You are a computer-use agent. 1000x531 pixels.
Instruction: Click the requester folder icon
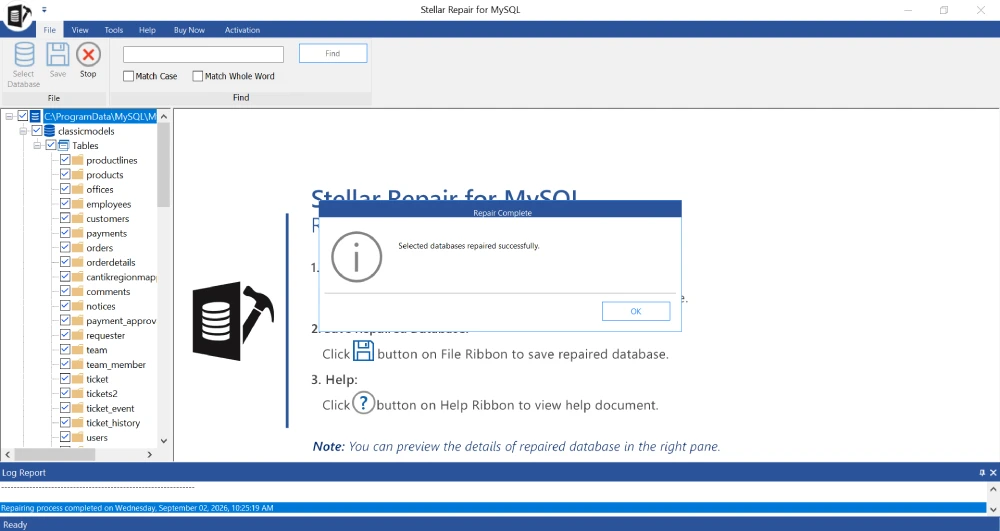click(78, 335)
